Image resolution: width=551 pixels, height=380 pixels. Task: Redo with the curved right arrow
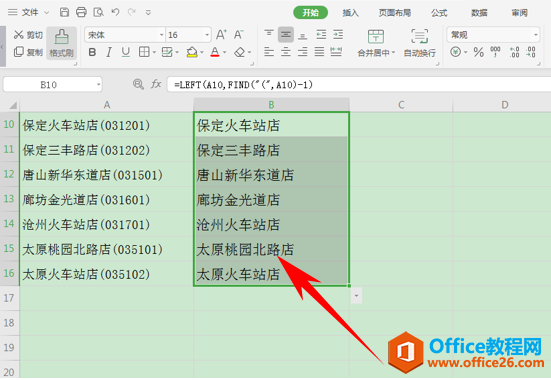tap(132, 12)
